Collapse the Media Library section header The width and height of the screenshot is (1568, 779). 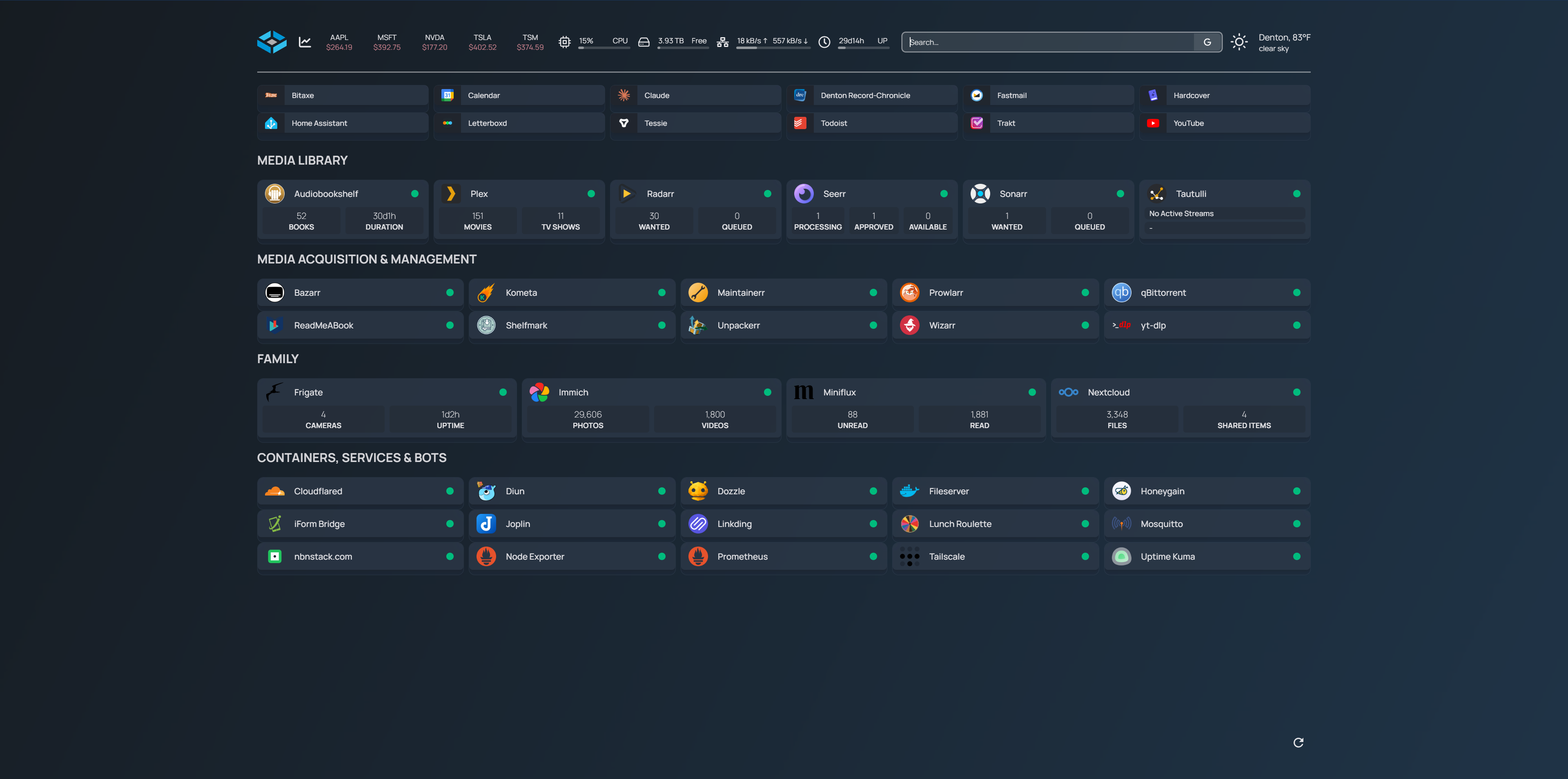coord(302,160)
